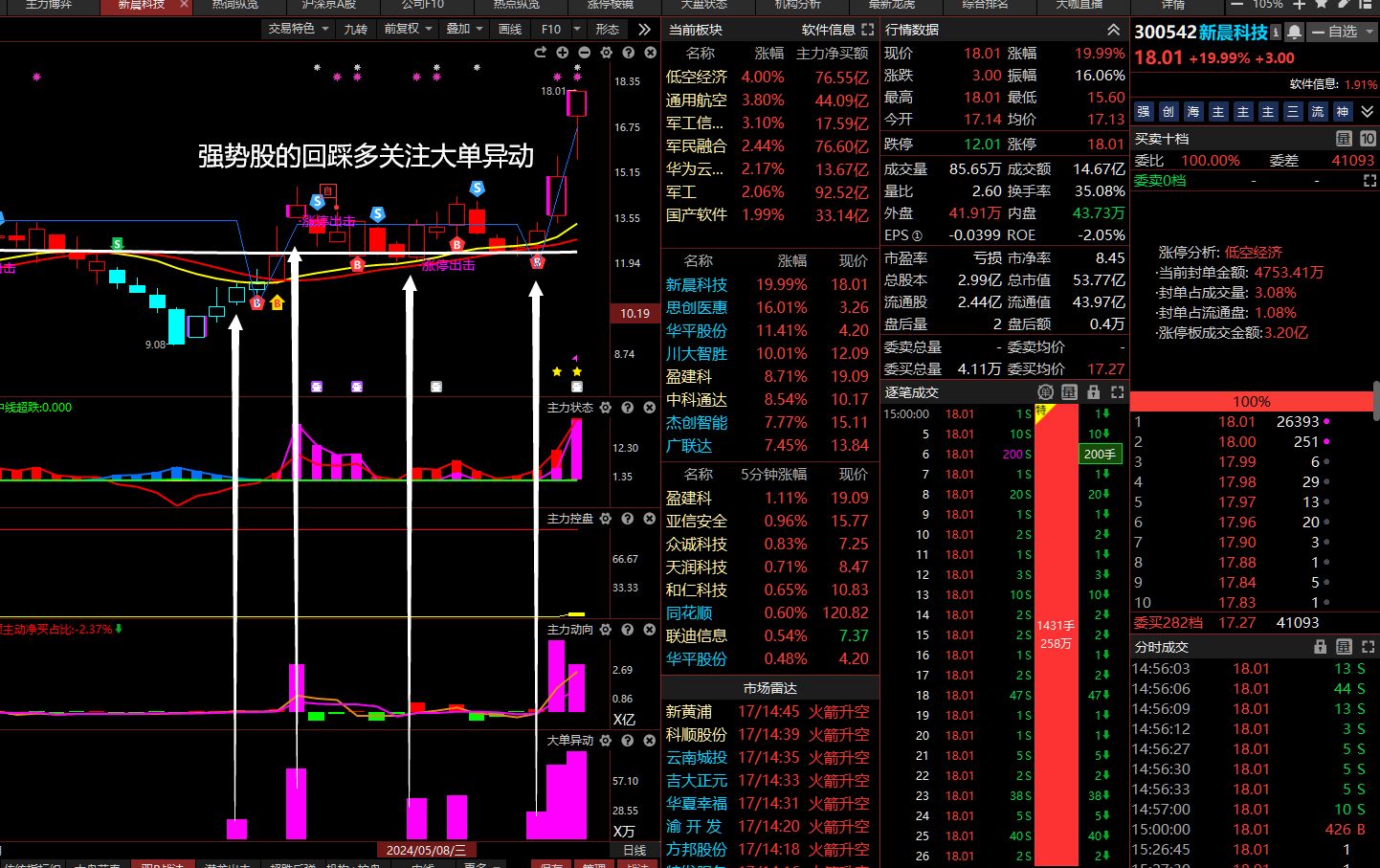Toggle lock icon in 逐笔成交 panel
Image resolution: width=1380 pixels, height=868 pixels.
click(1093, 392)
